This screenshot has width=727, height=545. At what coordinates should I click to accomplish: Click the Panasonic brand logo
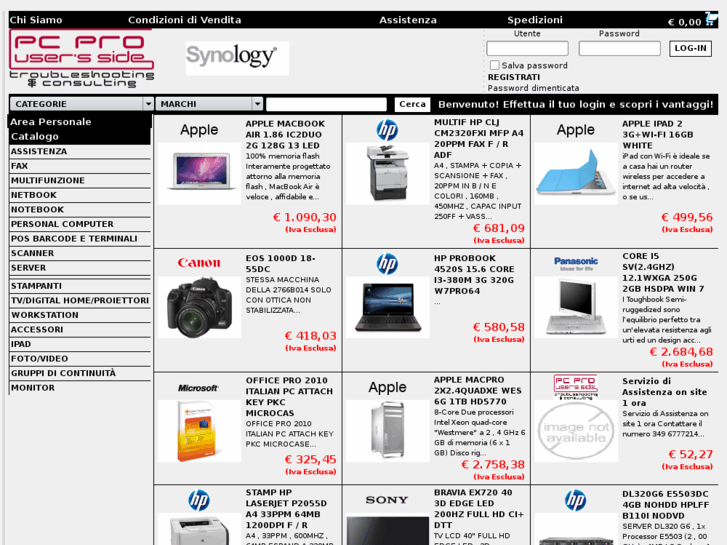(x=576, y=263)
